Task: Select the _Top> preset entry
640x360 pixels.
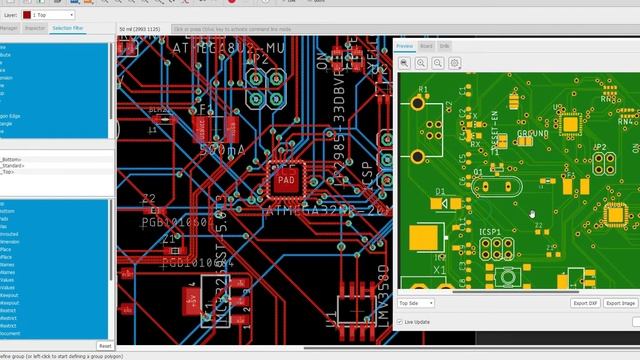Action: (7, 172)
